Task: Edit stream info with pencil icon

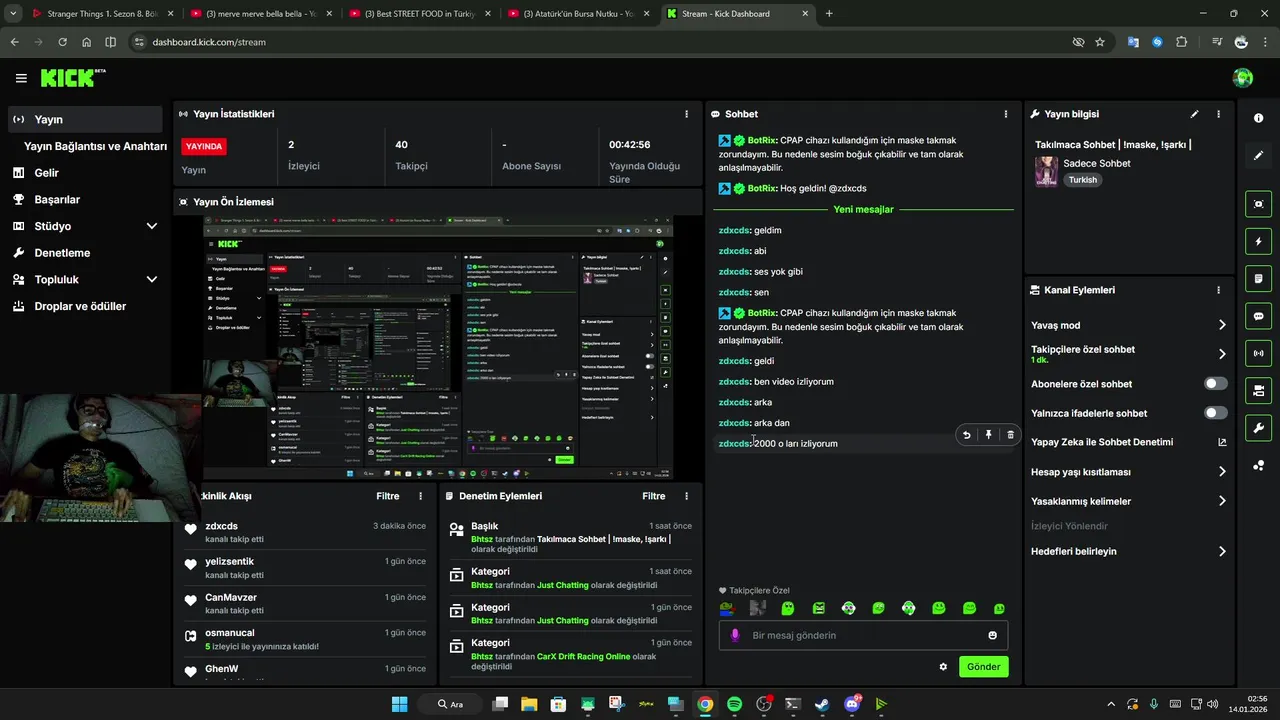Action: tap(1194, 114)
